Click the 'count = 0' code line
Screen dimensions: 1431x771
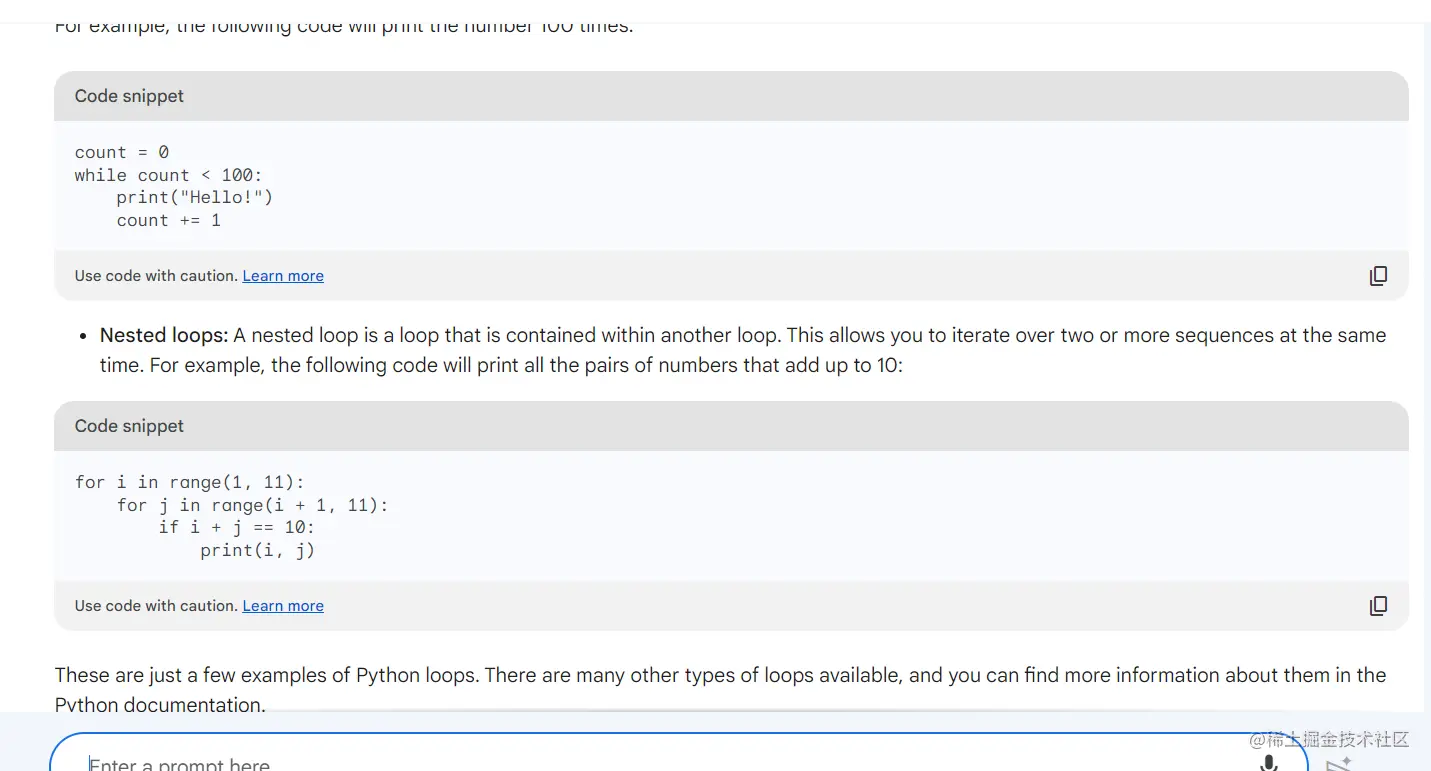click(122, 152)
